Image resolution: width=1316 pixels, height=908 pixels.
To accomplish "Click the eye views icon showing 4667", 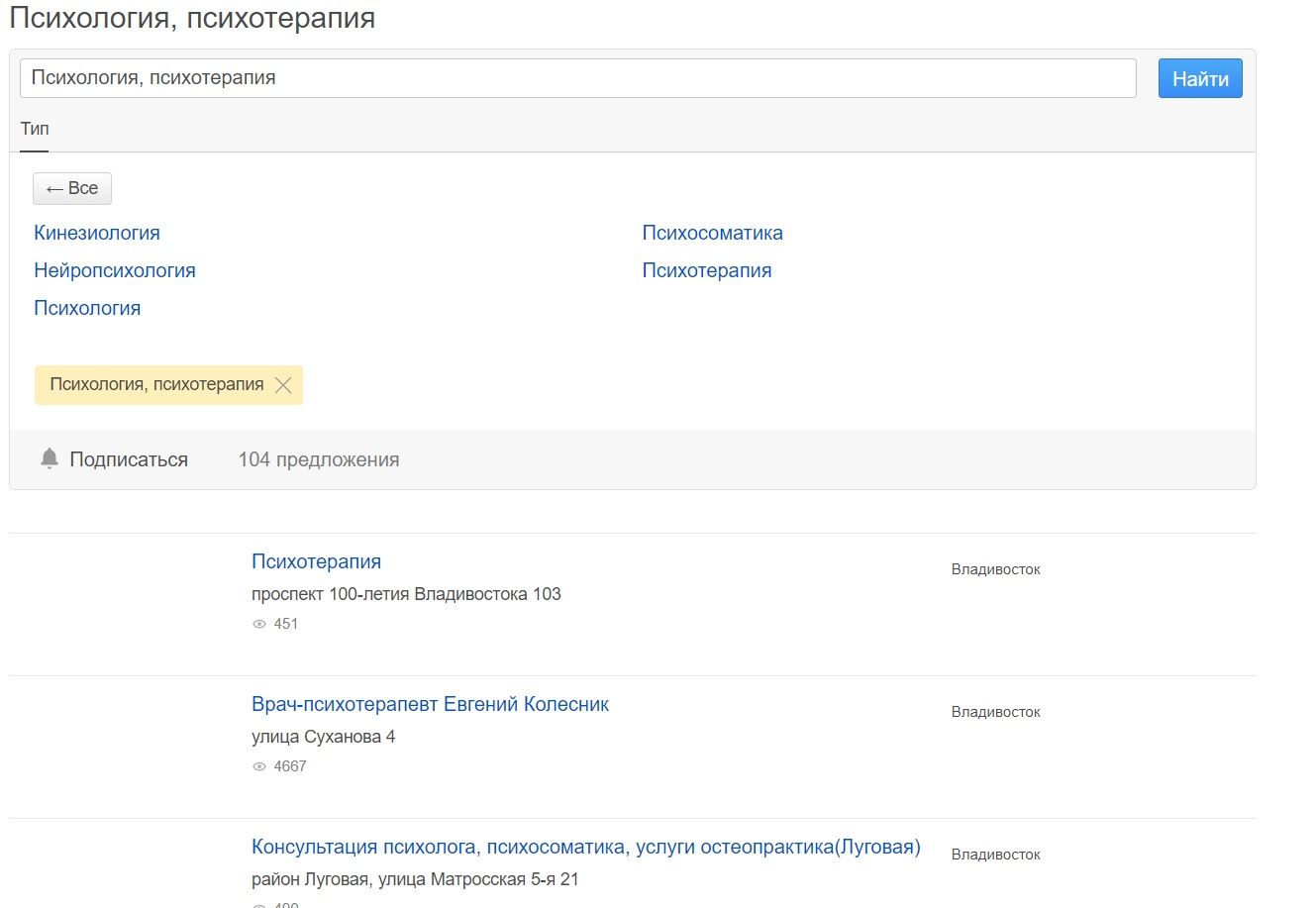I will [259, 766].
